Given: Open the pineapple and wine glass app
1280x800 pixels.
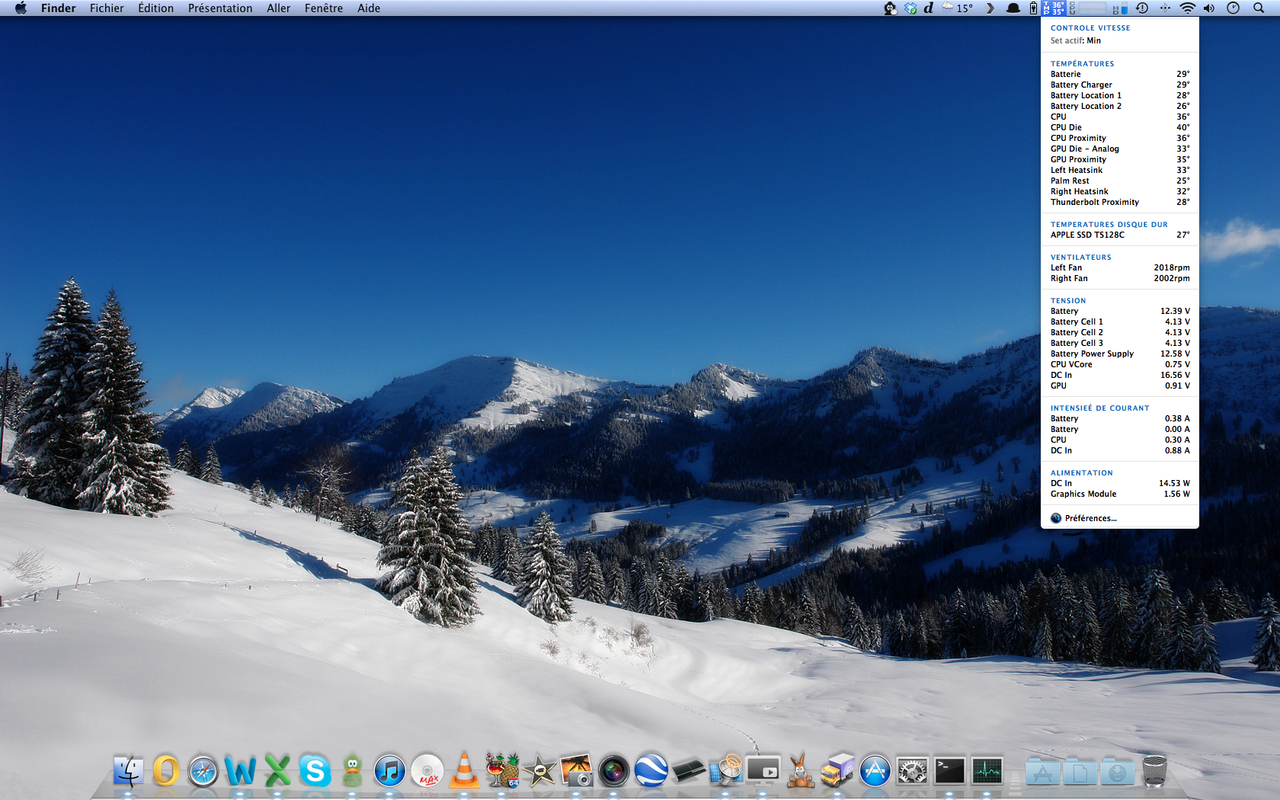Looking at the screenshot, I should click(x=502, y=770).
